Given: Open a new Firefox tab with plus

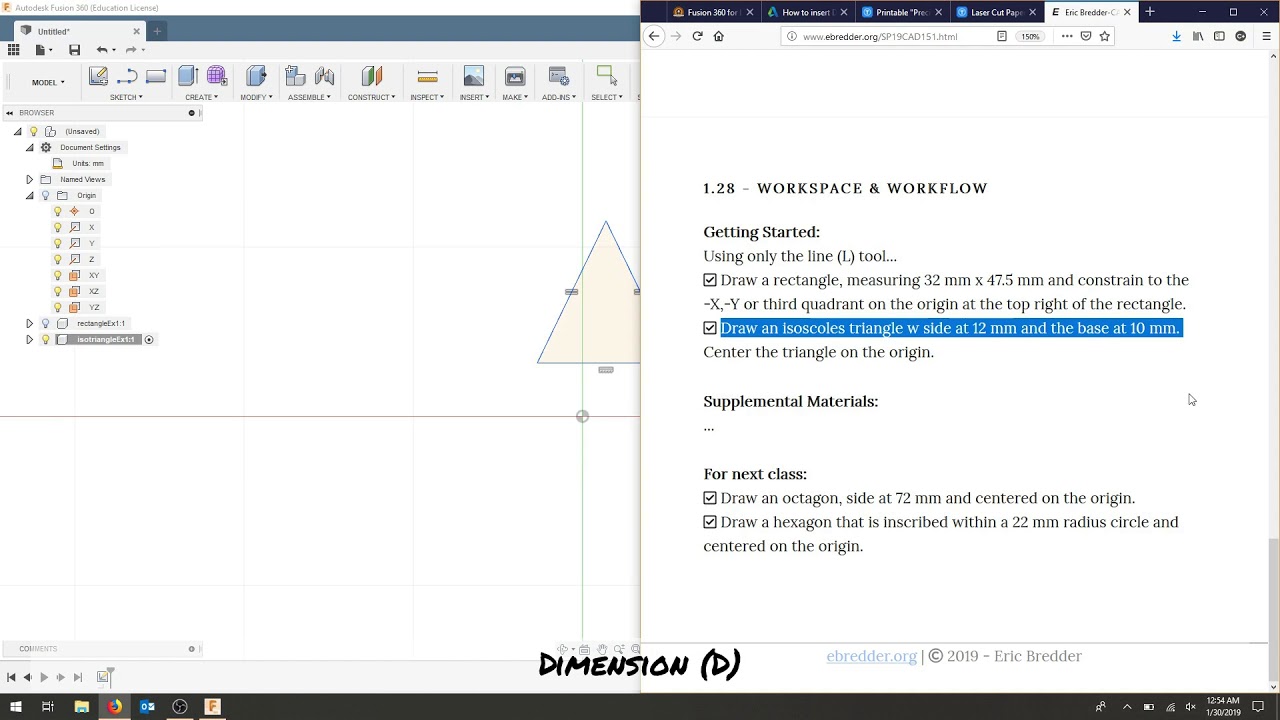Looking at the screenshot, I should (1150, 12).
